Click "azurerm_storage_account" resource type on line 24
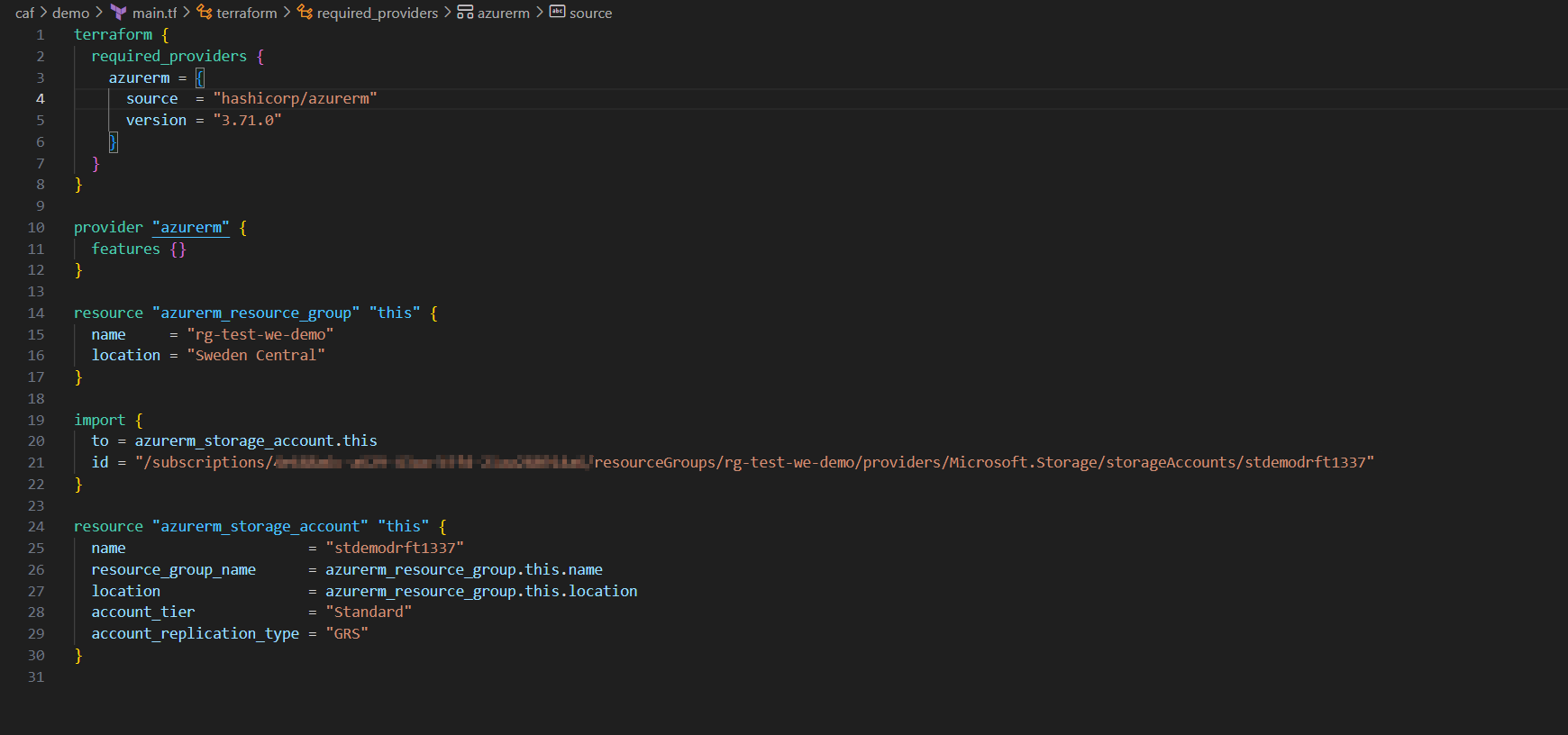Screen dimensions: 1568x735 260,526
